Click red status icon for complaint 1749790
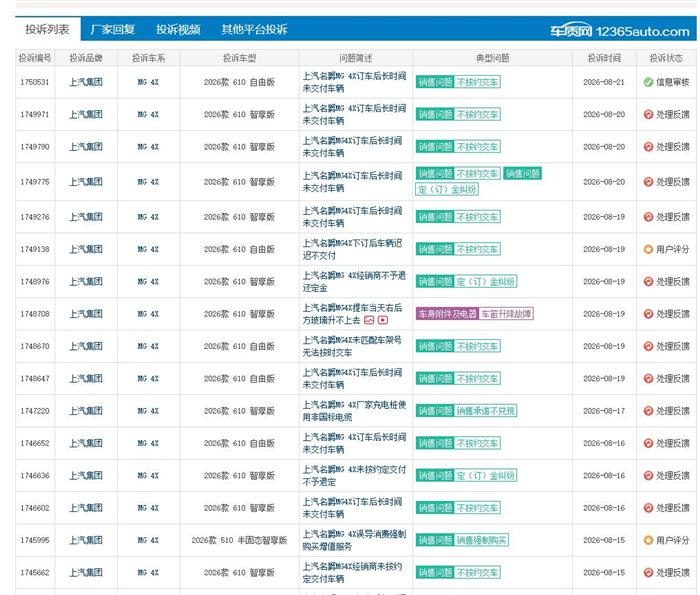The image size is (700, 595). click(648, 147)
